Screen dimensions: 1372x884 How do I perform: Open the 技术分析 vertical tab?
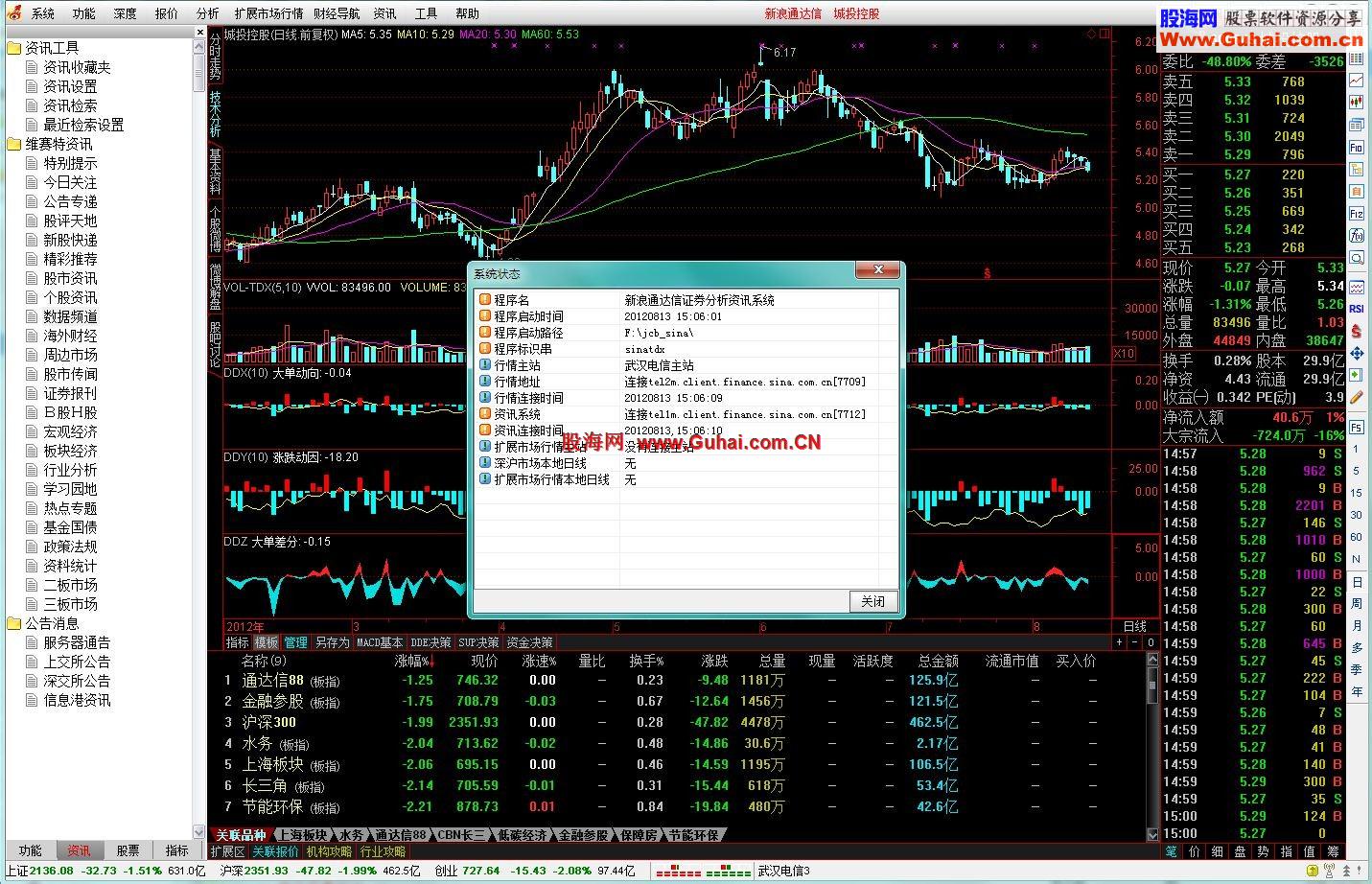pos(216,114)
